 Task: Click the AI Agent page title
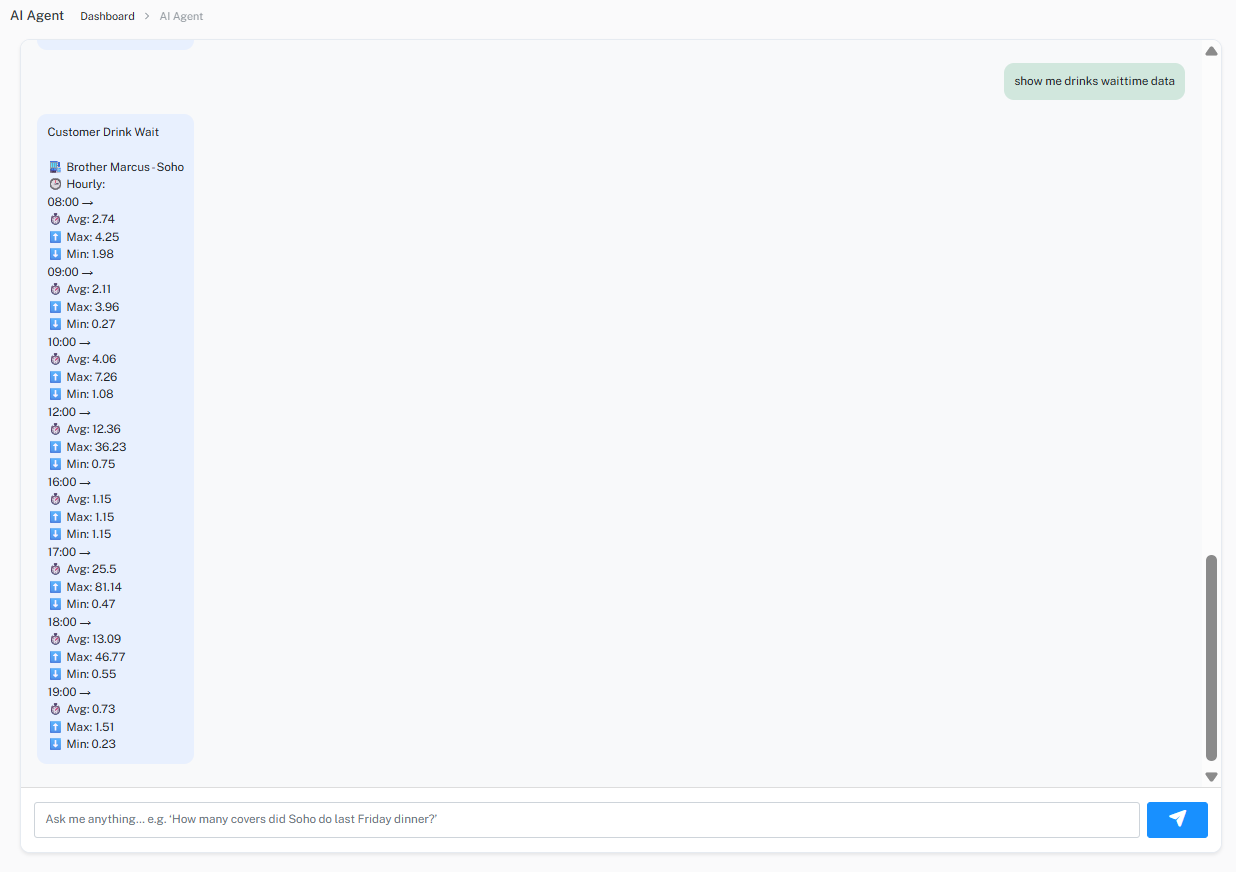click(37, 15)
